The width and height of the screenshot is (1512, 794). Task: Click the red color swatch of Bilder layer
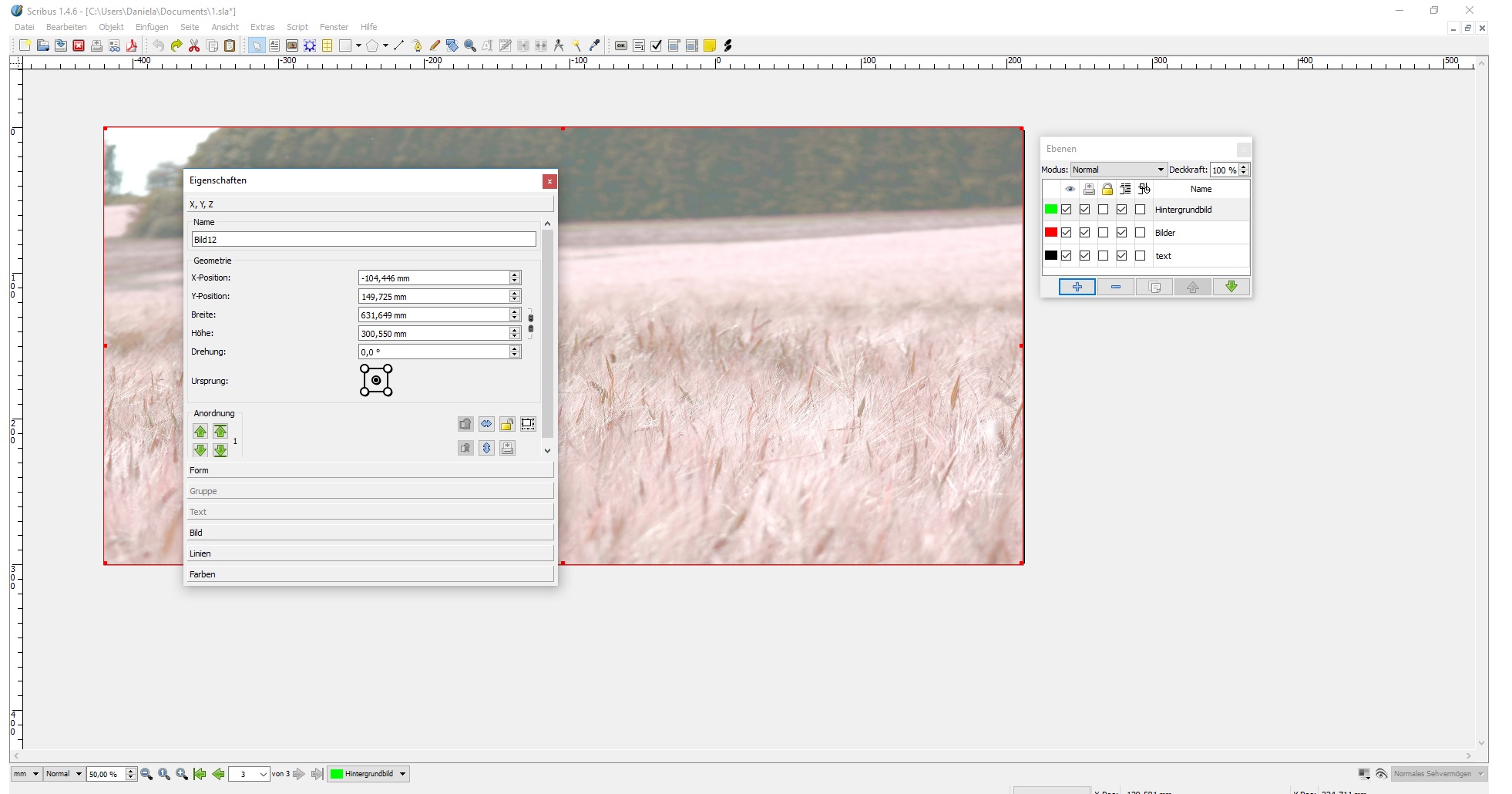[1050, 233]
